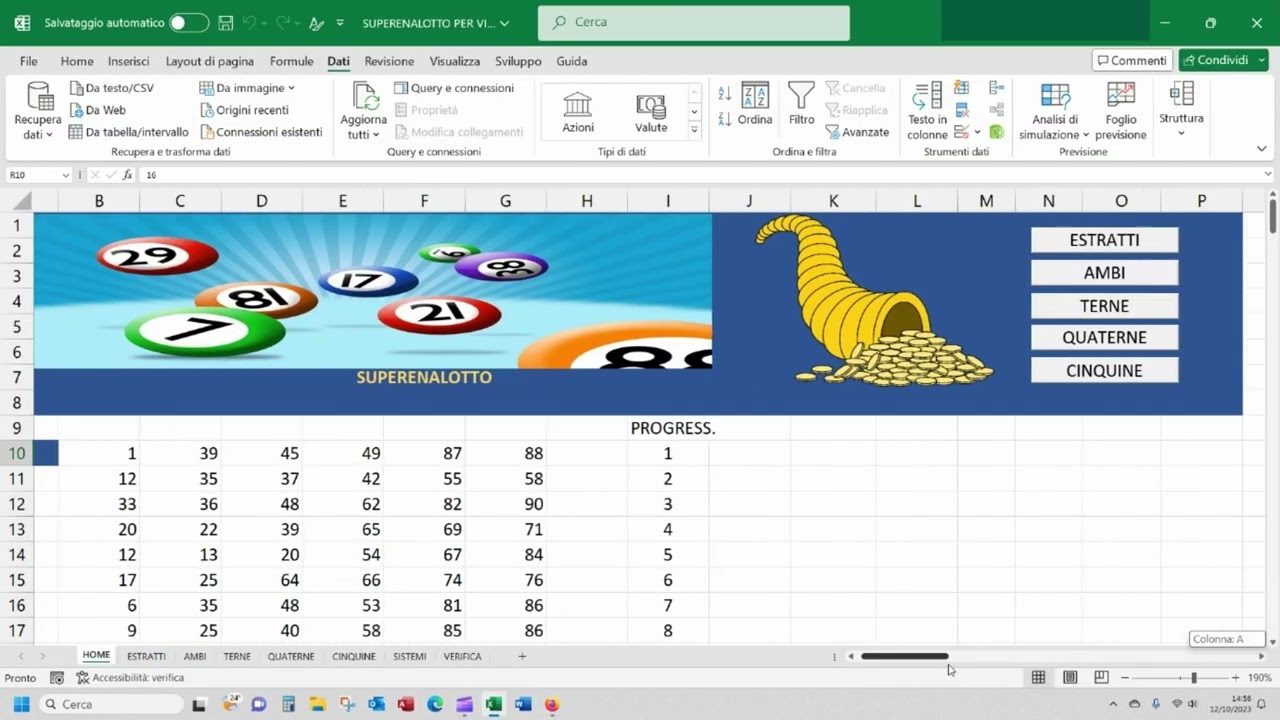The image size is (1280, 720).
Task: Open the Ordina sort dialog
Action: click(x=755, y=104)
